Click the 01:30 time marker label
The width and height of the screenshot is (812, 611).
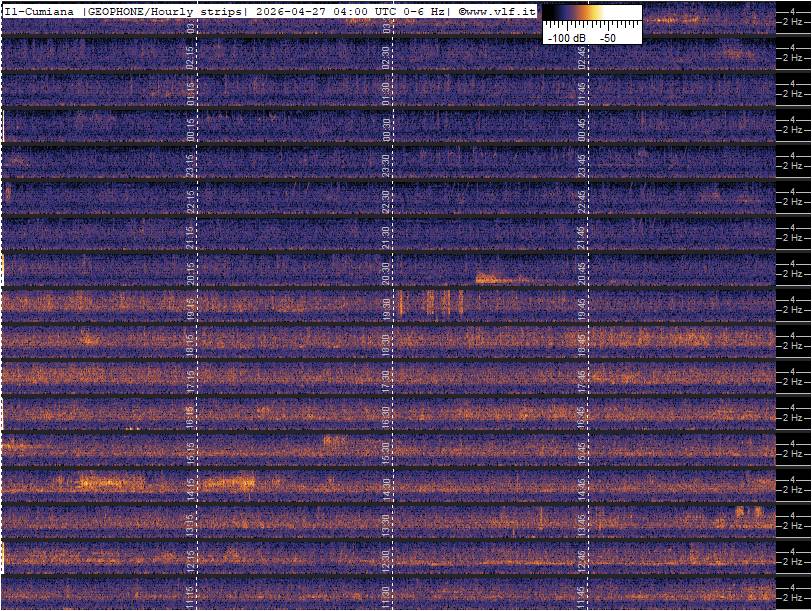(x=386, y=93)
